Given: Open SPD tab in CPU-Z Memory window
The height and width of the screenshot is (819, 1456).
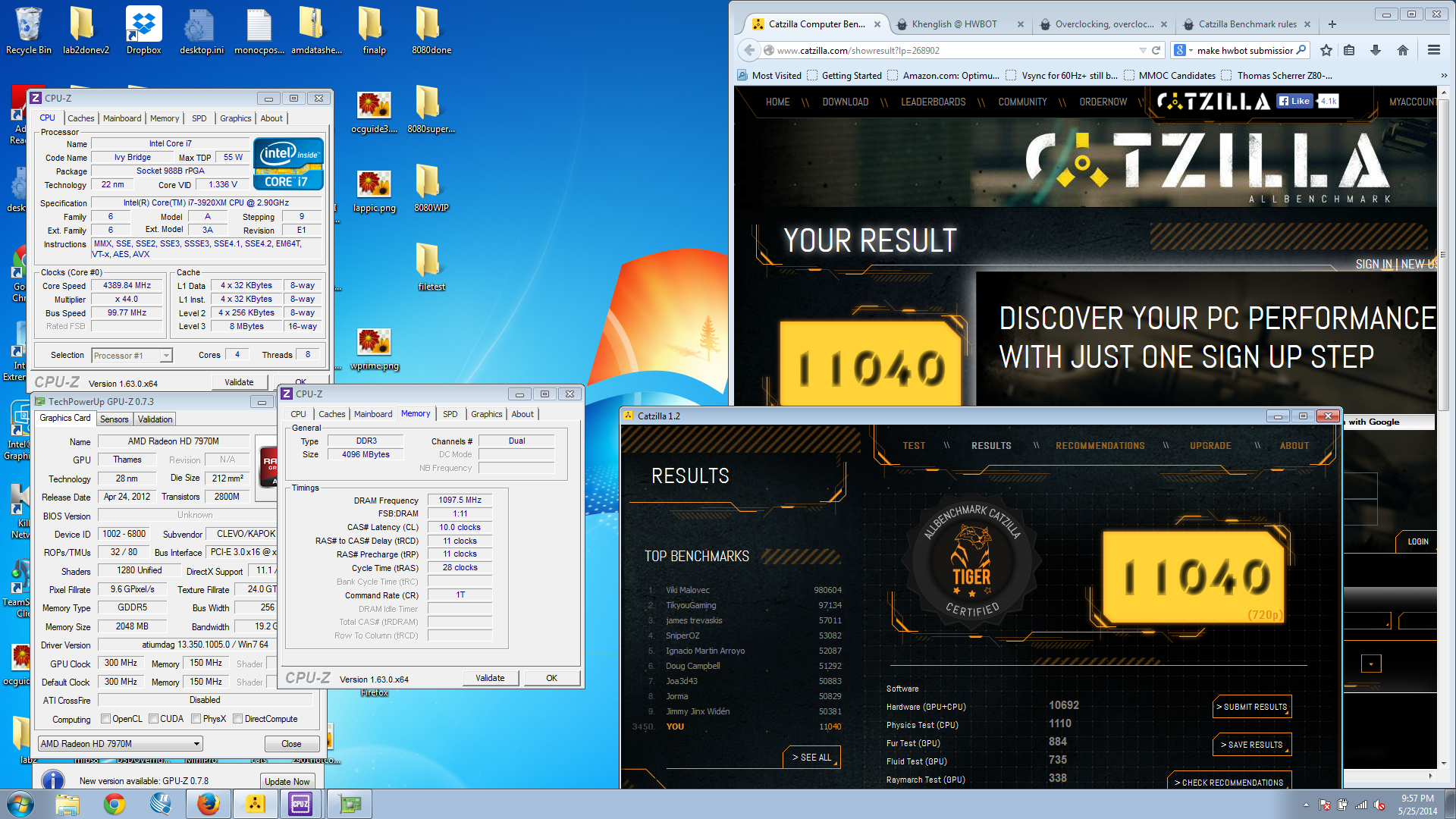Looking at the screenshot, I should pos(450,414).
